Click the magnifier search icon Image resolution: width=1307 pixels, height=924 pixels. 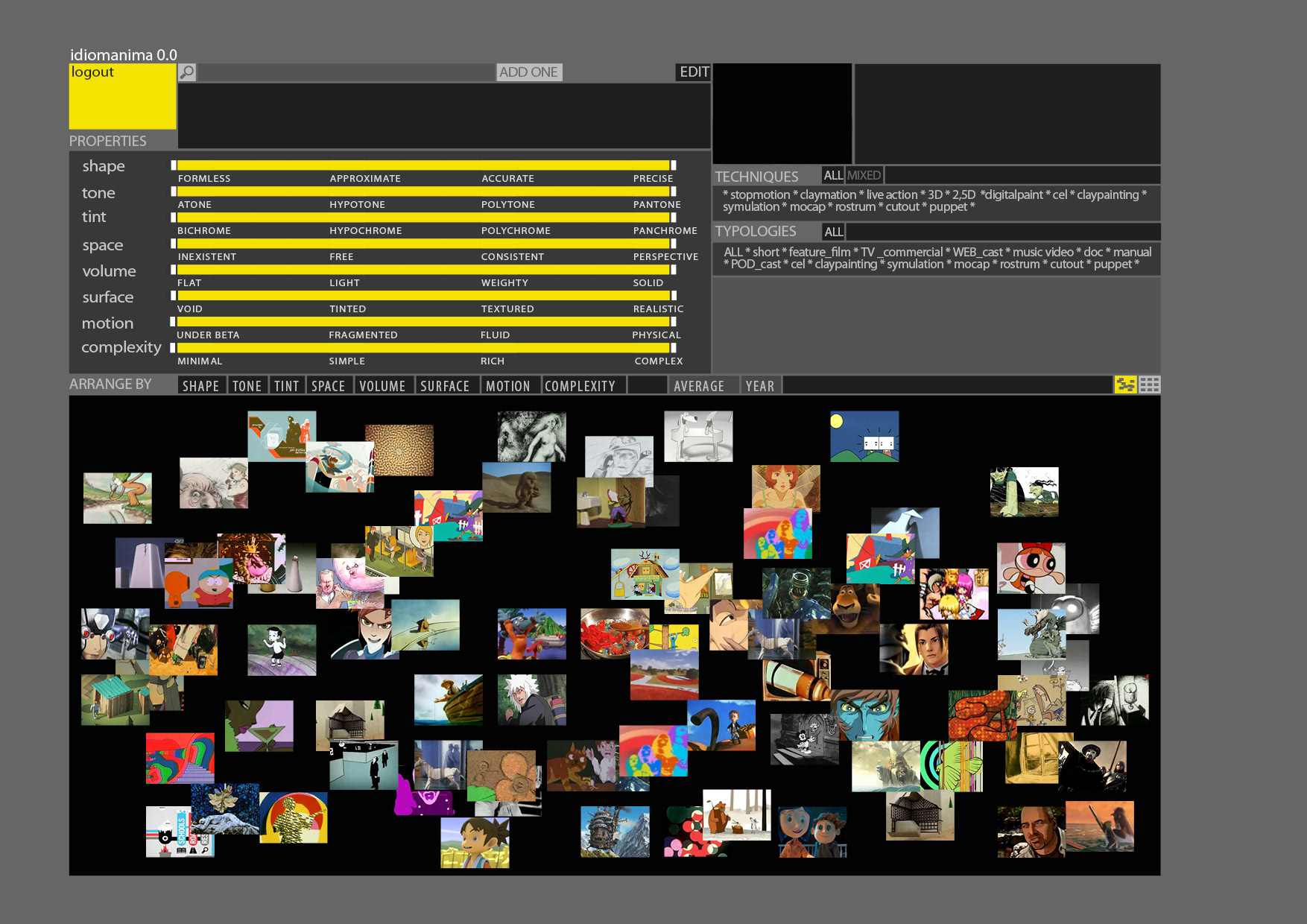point(187,72)
